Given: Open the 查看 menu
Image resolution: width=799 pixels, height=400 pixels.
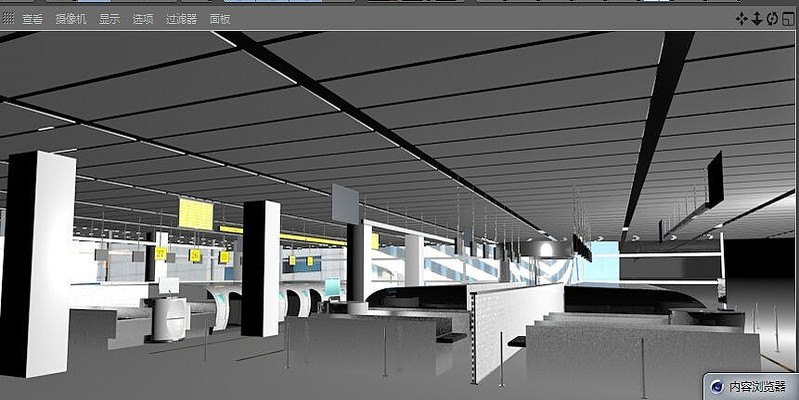Looking at the screenshot, I should (33, 19).
